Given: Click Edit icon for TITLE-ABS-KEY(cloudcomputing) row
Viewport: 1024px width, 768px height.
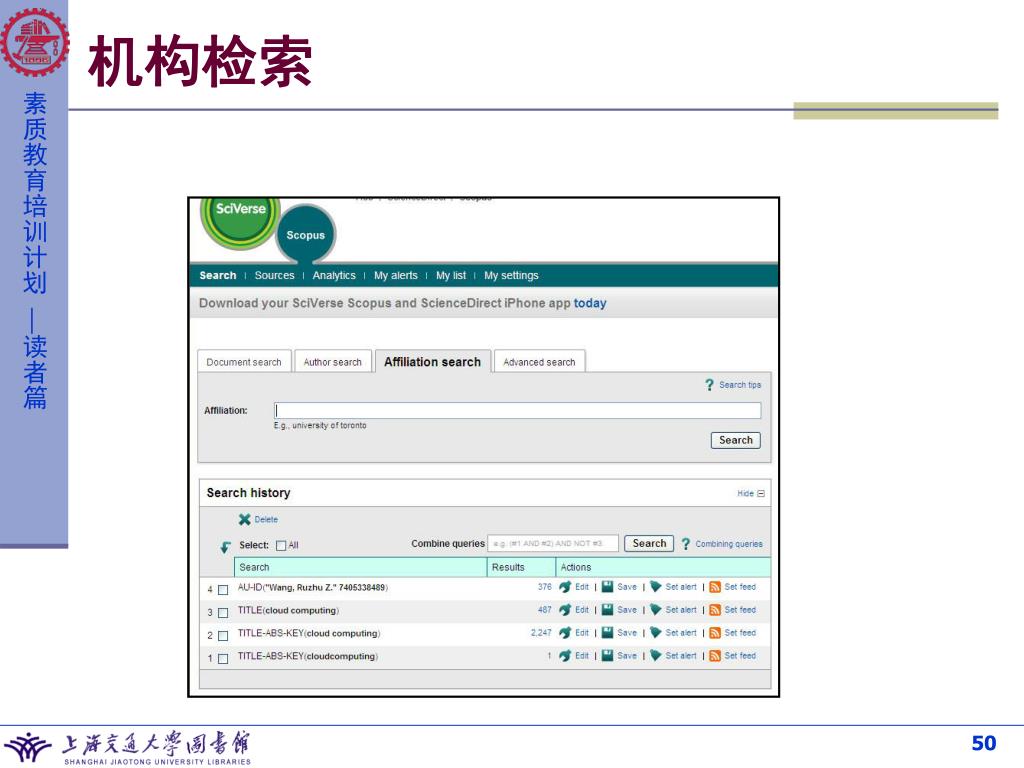Looking at the screenshot, I should tap(565, 656).
